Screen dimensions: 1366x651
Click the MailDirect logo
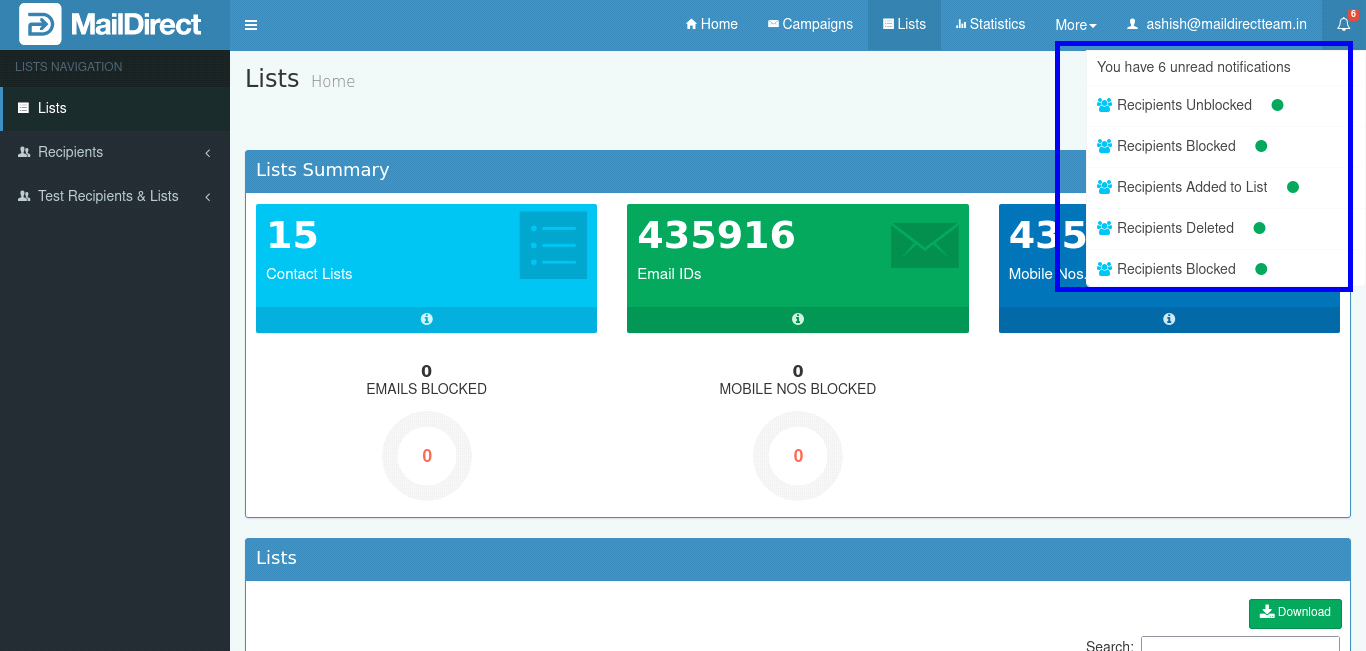[111, 25]
